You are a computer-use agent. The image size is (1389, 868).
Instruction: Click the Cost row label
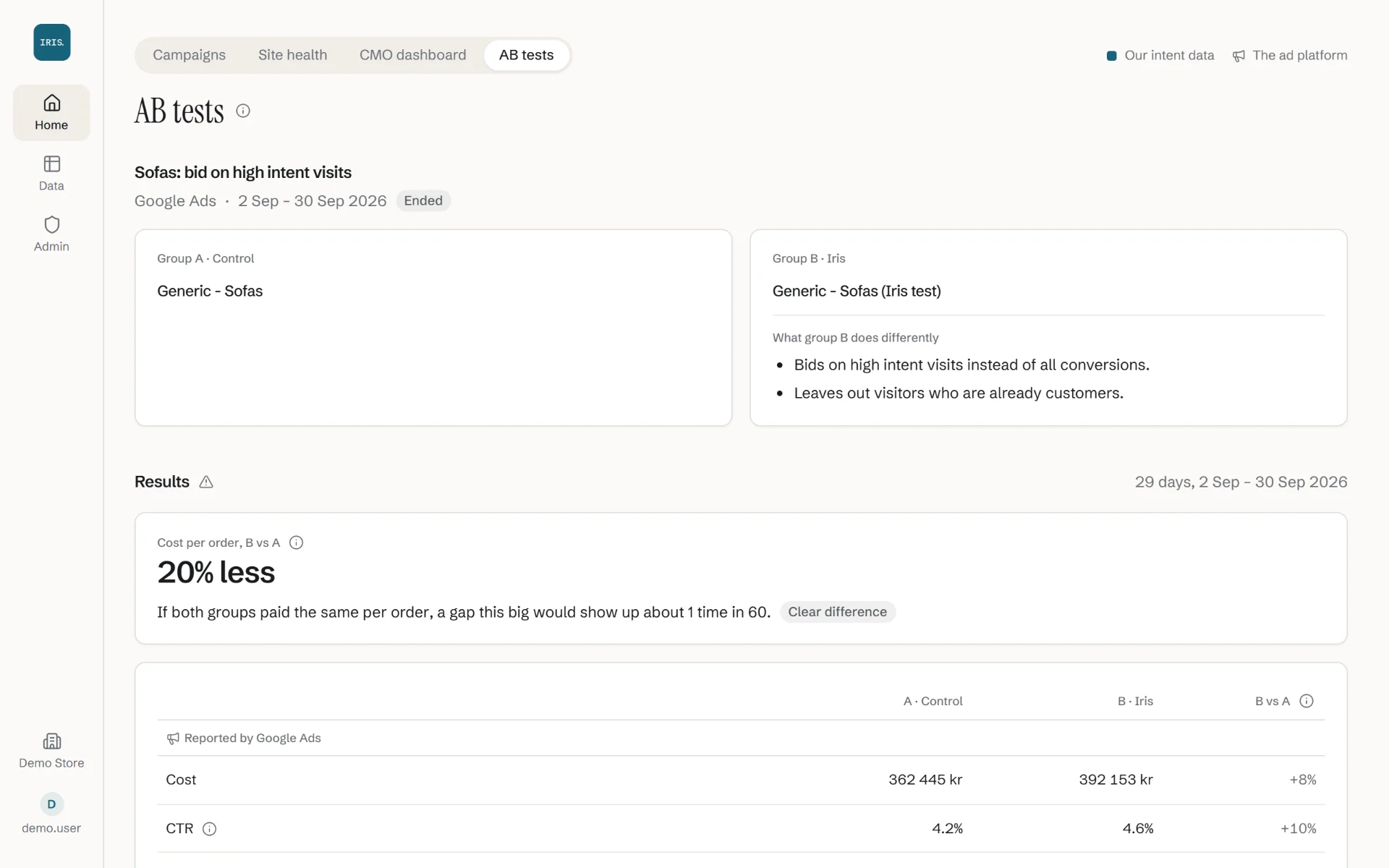coord(181,780)
